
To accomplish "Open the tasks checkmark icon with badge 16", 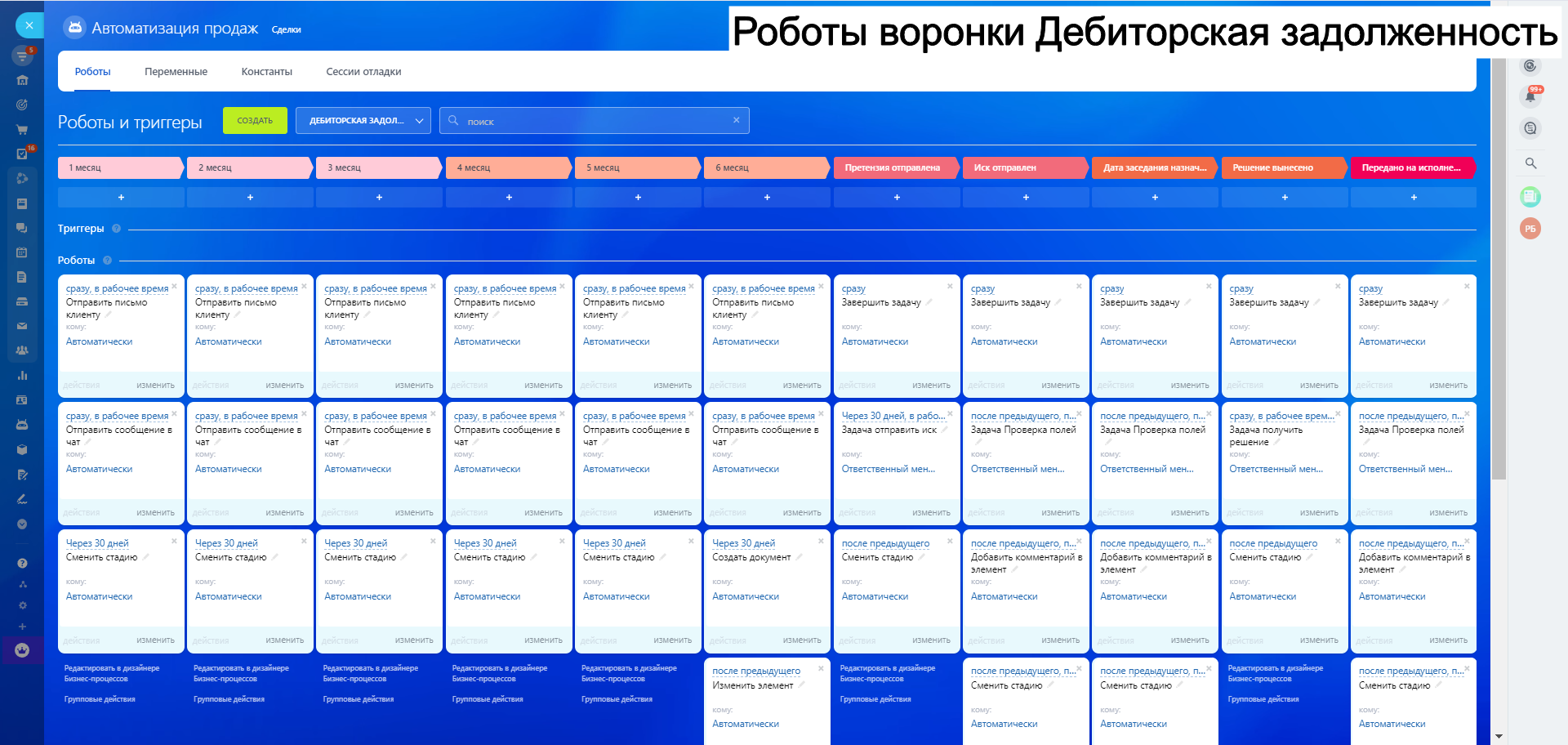I will (22, 154).
